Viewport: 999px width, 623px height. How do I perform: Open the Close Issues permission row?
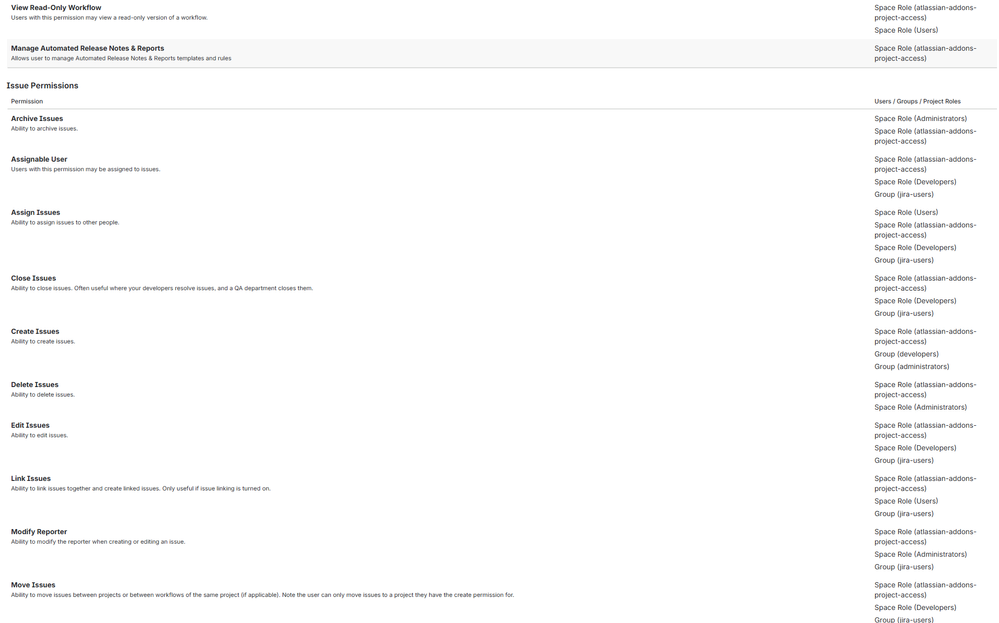coord(32,276)
